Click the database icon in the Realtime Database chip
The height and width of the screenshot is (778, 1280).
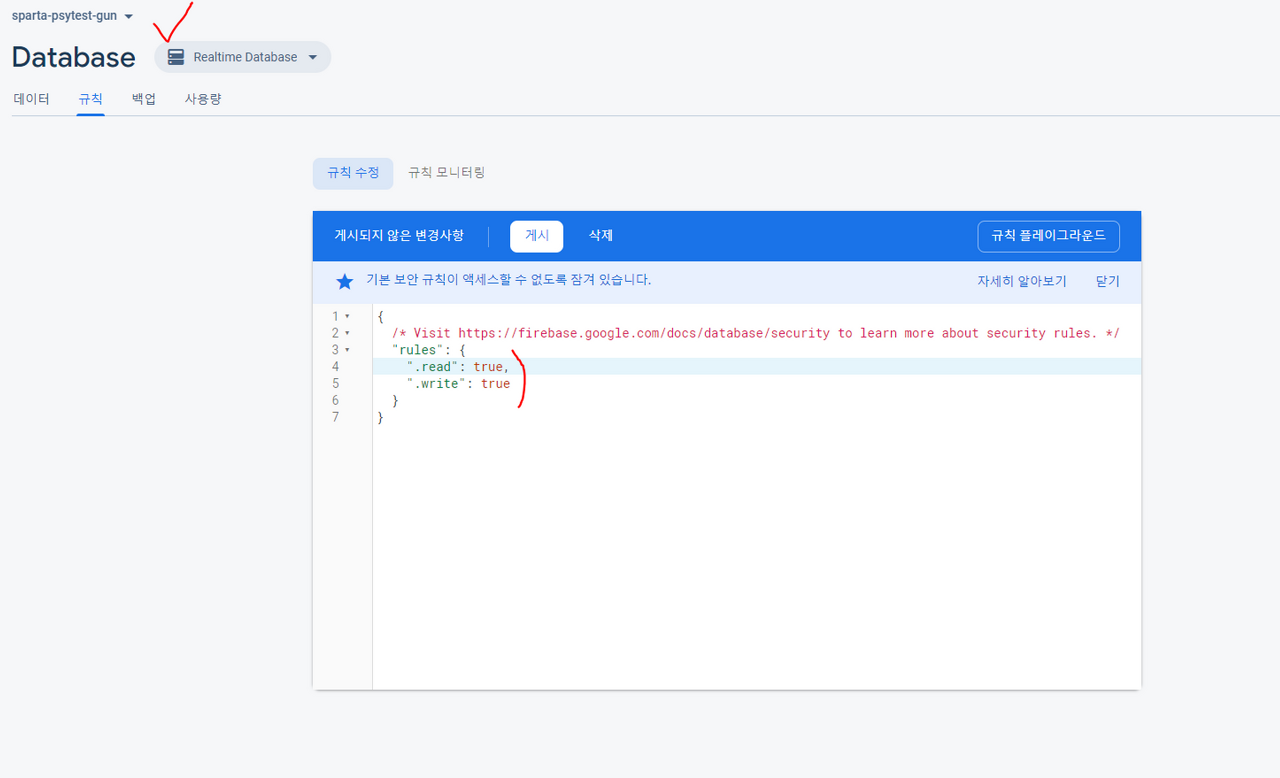(176, 57)
